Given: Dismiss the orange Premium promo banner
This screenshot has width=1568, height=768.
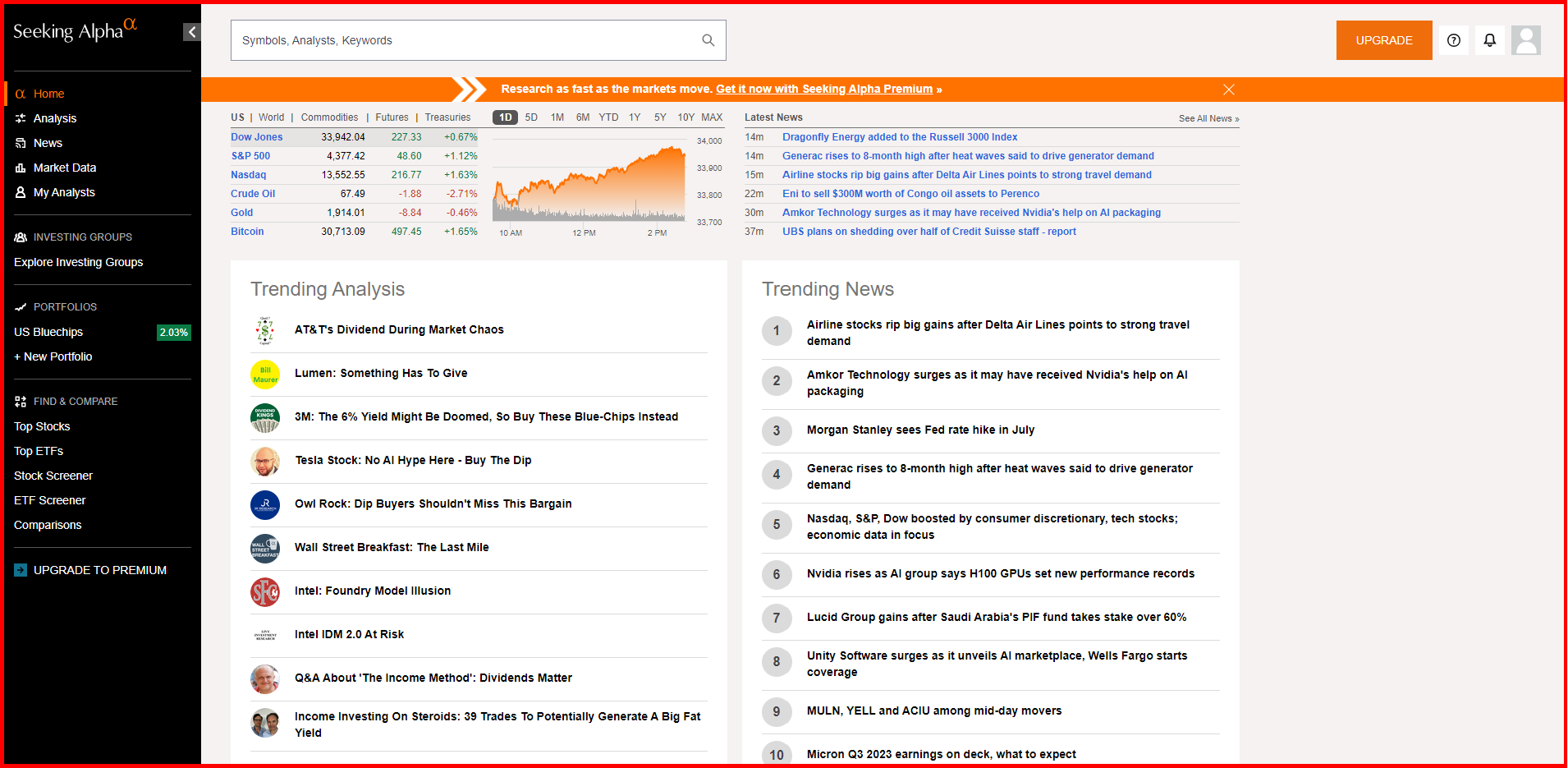Looking at the screenshot, I should pyautogui.click(x=1228, y=90).
